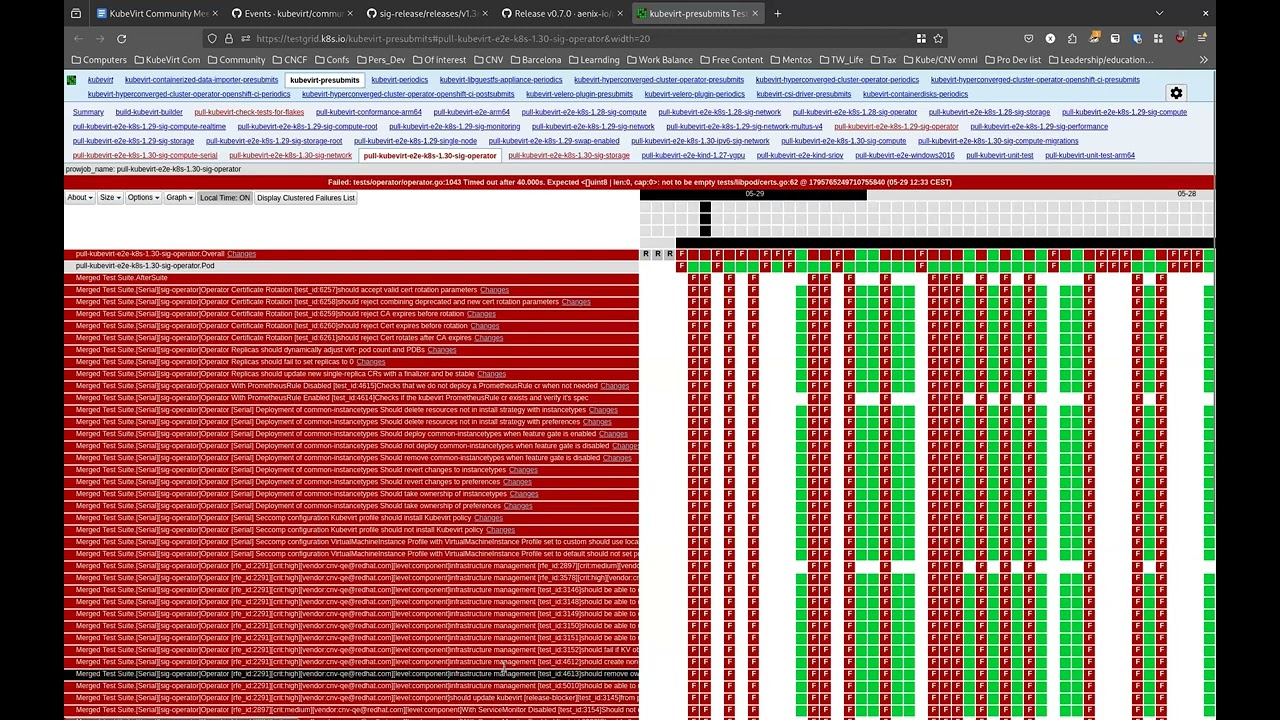
Task: Open the Learning bookmark folder
Action: click(592, 60)
